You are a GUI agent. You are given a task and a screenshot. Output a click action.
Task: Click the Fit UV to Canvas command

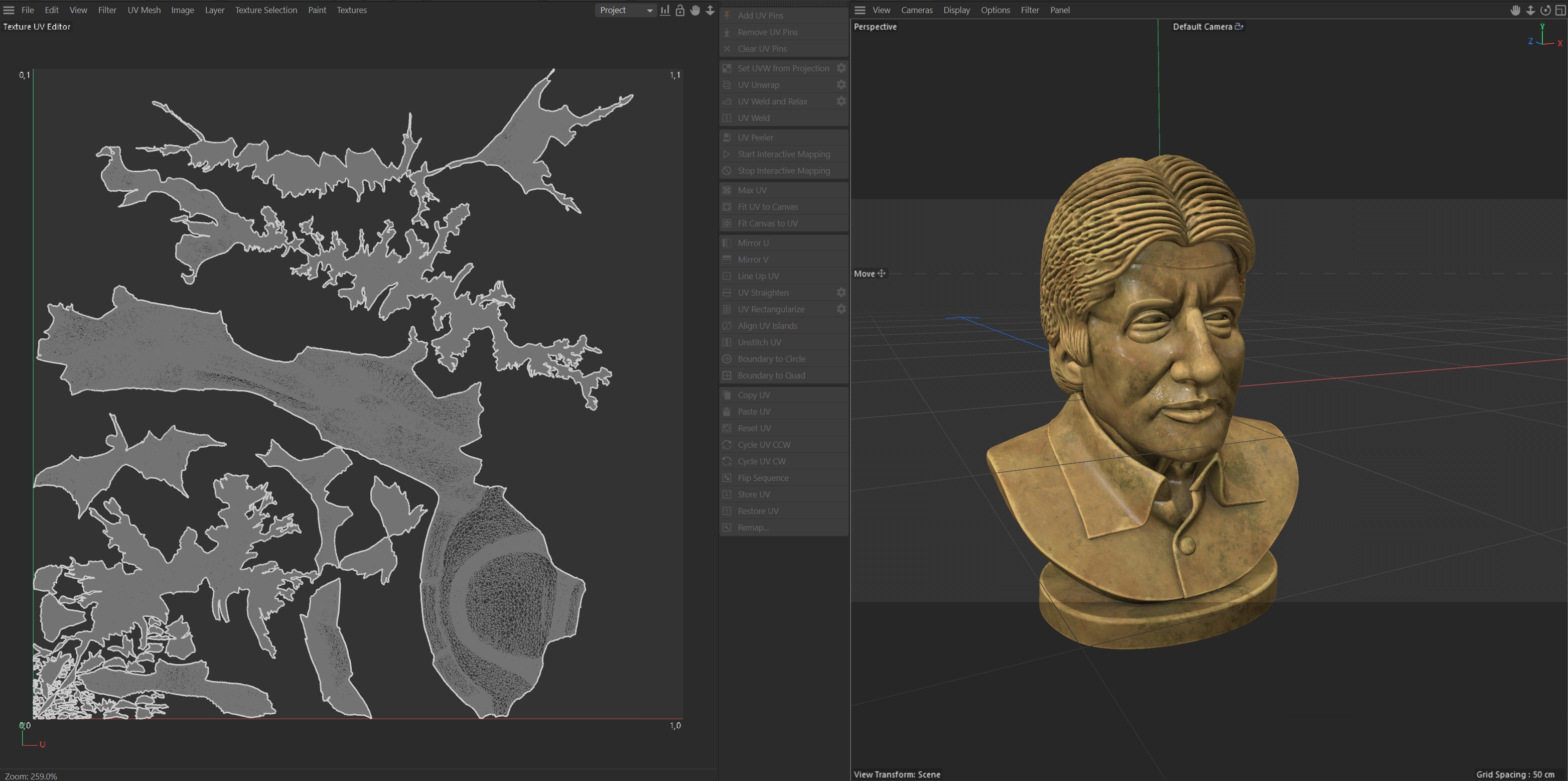pyautogui.click(x=768, y=207)
